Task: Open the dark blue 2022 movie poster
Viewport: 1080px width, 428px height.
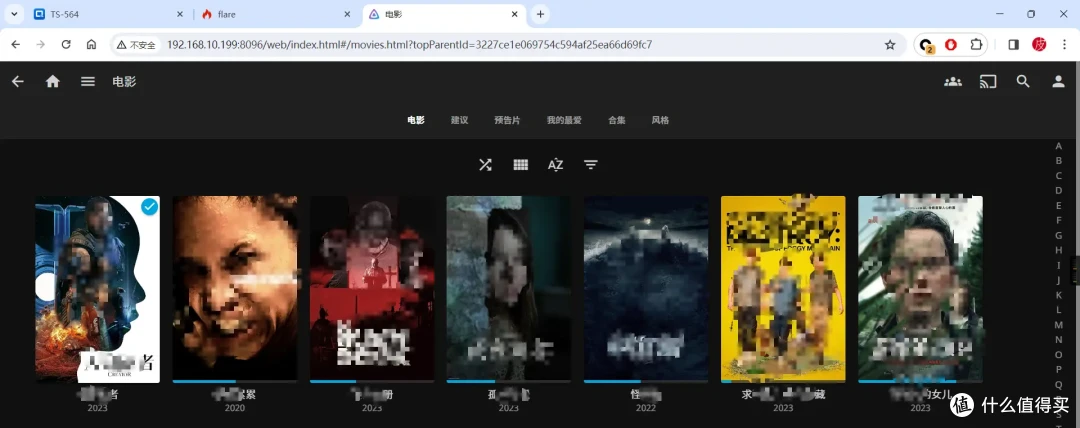Action: tap(646, 289)
